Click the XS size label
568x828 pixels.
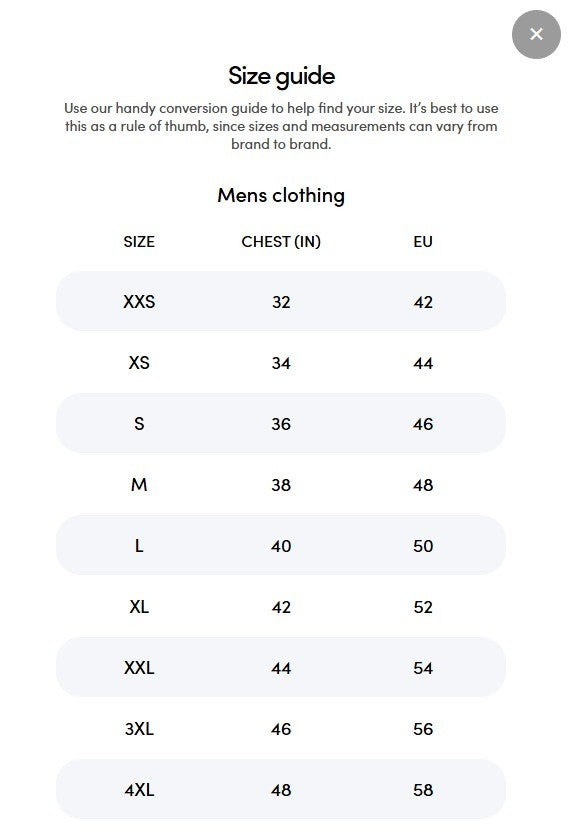(x=139, y=363)
